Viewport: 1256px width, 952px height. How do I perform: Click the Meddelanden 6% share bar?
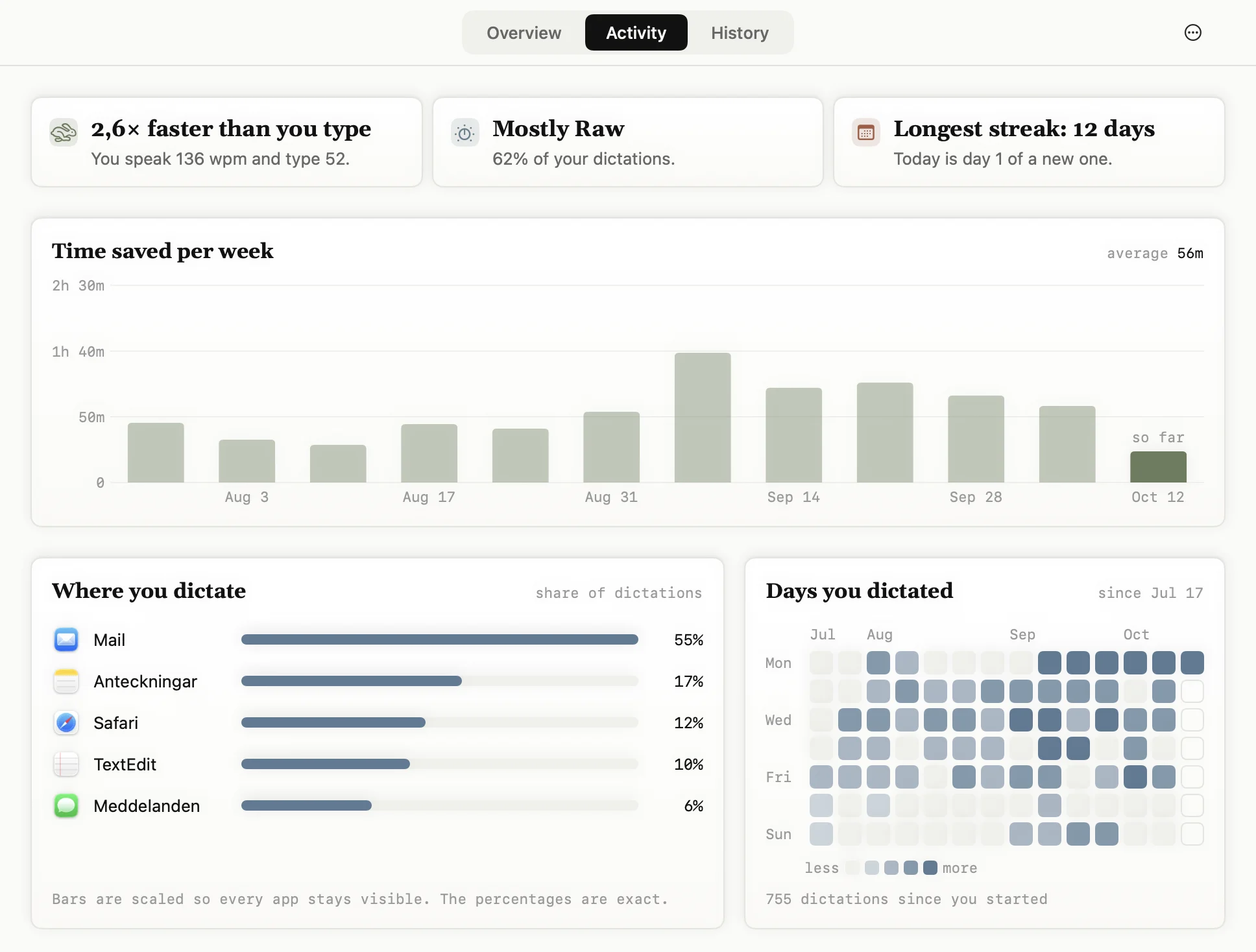pos(440,805)
